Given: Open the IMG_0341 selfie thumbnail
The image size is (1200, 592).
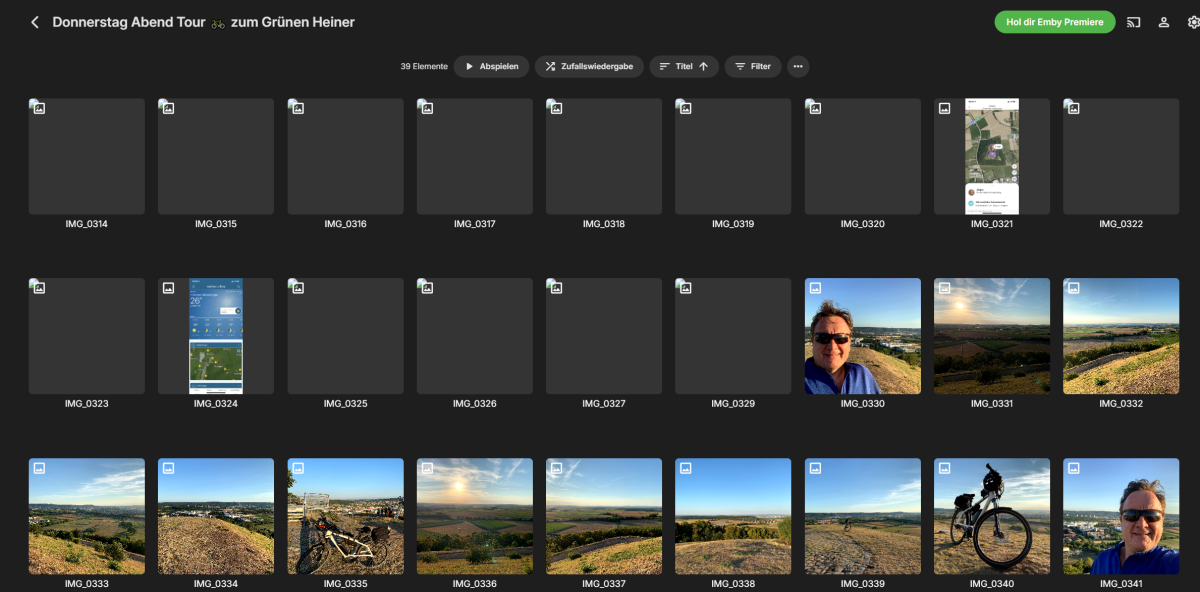Looking at the screenshot, I should (1120, 516).
